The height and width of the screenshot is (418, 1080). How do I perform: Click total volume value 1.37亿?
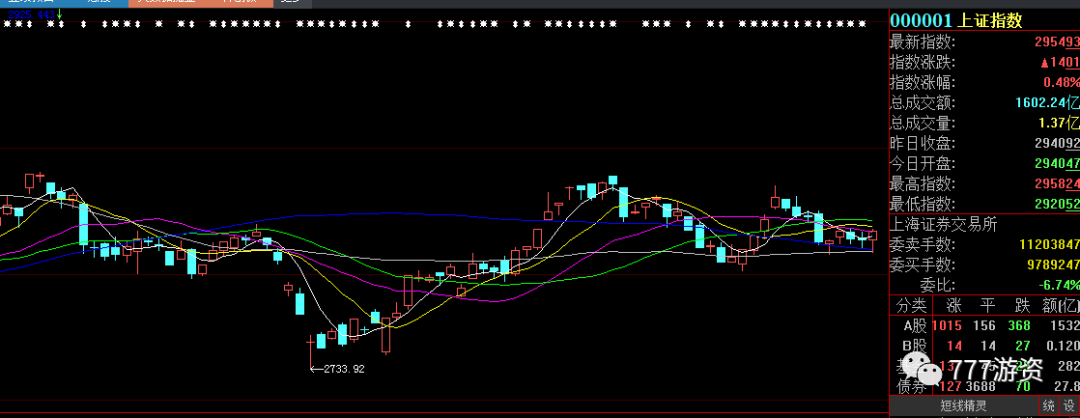[x=1059, y=124]
